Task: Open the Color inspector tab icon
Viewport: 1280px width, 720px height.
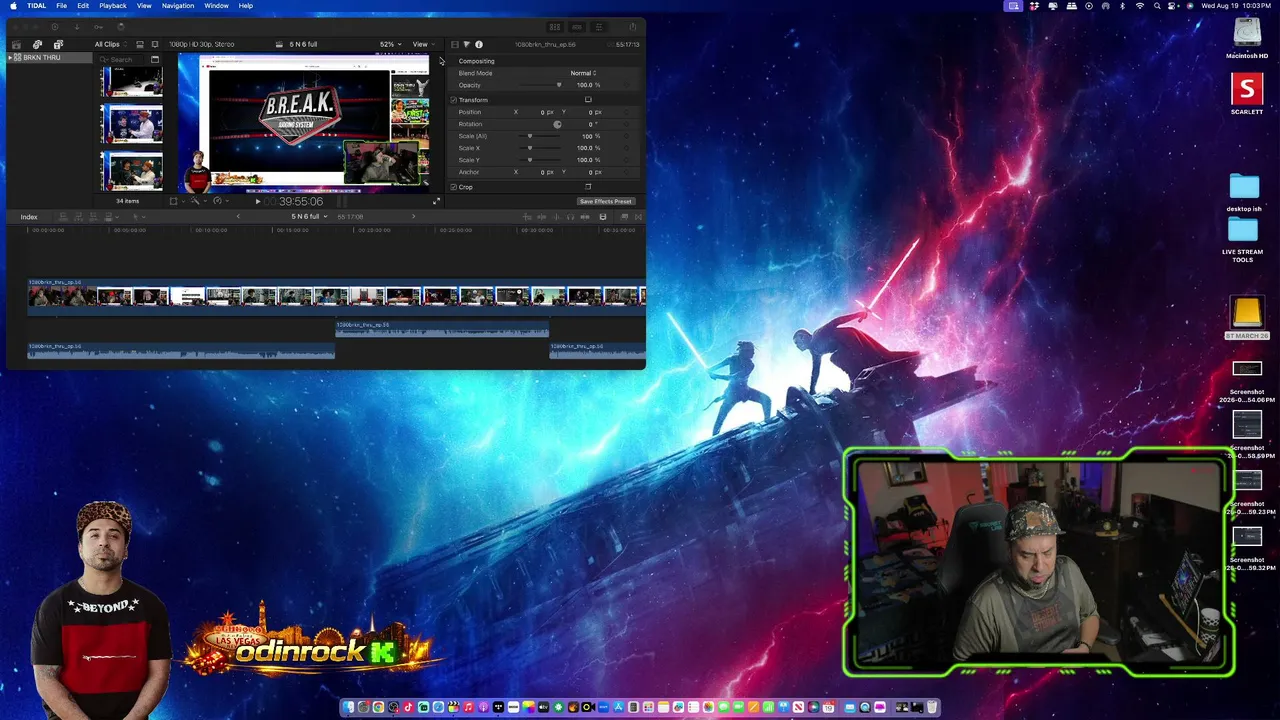Action: click(467, 44)
